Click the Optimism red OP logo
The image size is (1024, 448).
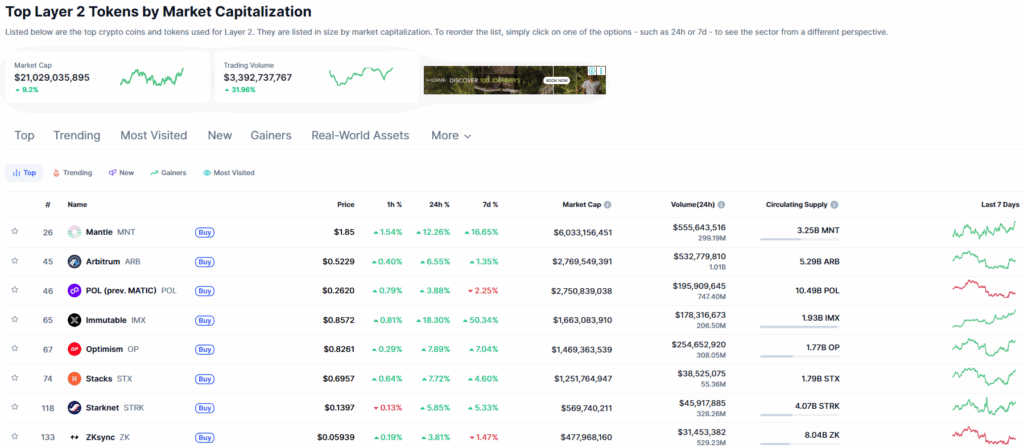tap(74, 349)
